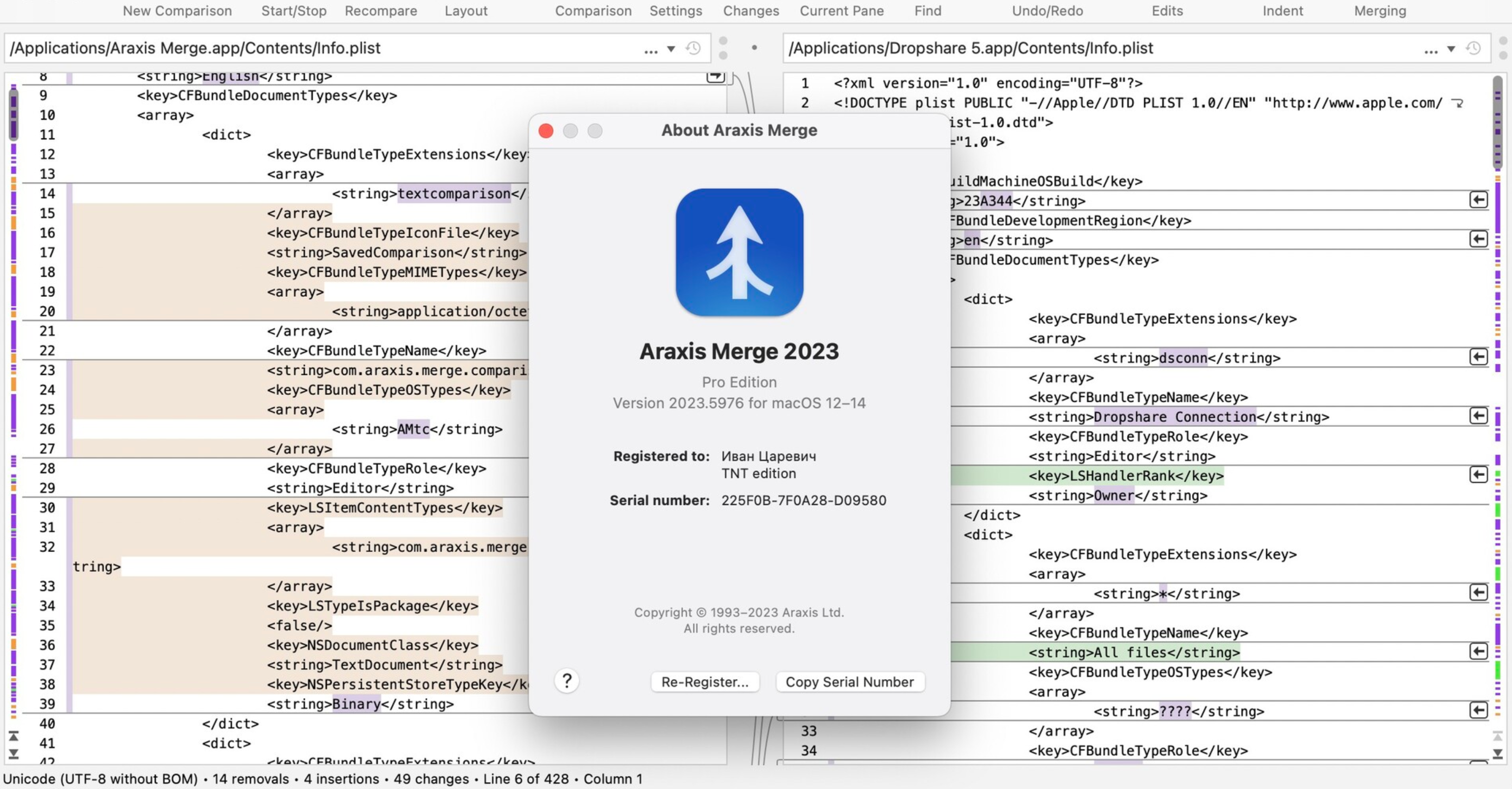Click the Araxis Merge app icon in About dialog

(x=739, y=252)
